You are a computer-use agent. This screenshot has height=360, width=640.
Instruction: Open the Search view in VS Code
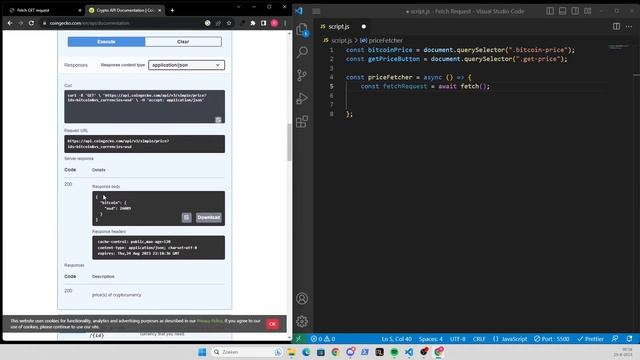302,52
